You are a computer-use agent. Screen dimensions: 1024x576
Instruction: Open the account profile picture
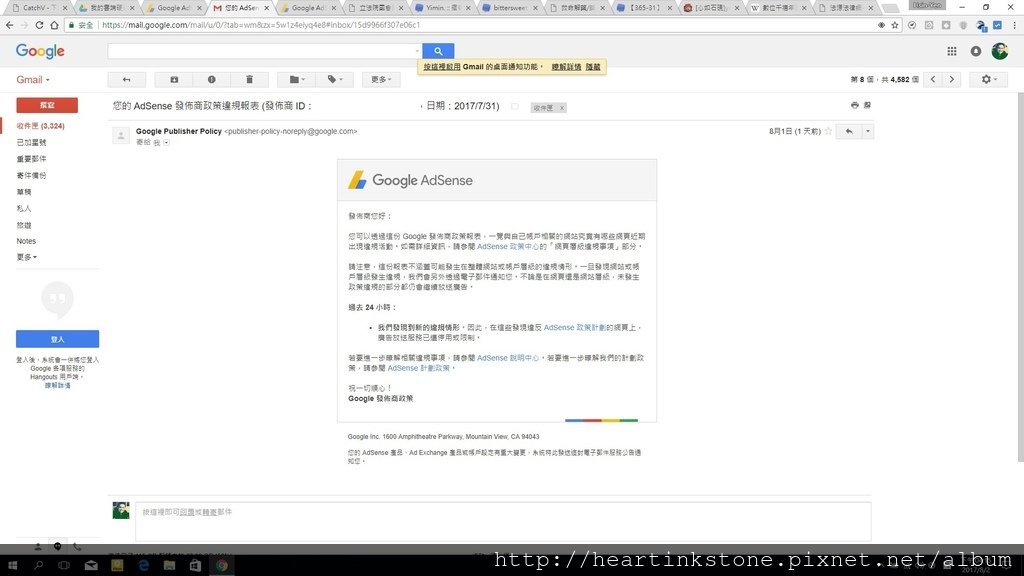[999, 51]
